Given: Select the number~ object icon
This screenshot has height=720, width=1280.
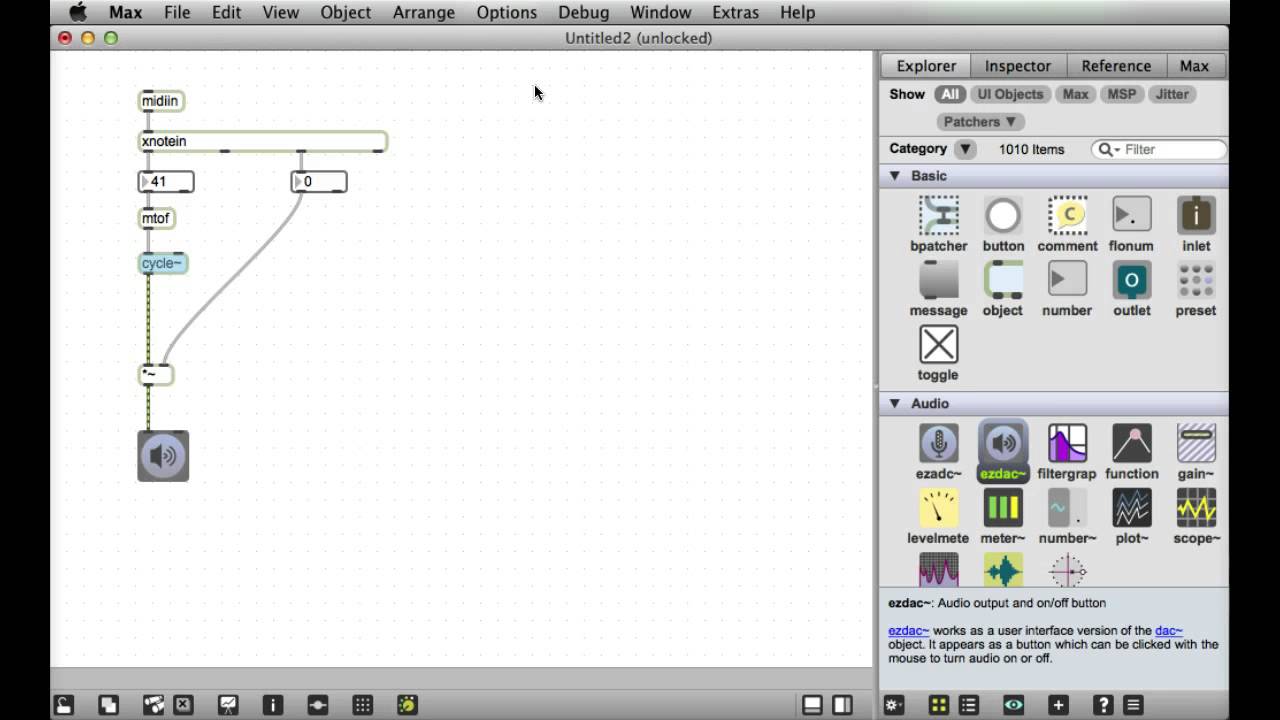Looking at the screenshot, I should 1067,507.
